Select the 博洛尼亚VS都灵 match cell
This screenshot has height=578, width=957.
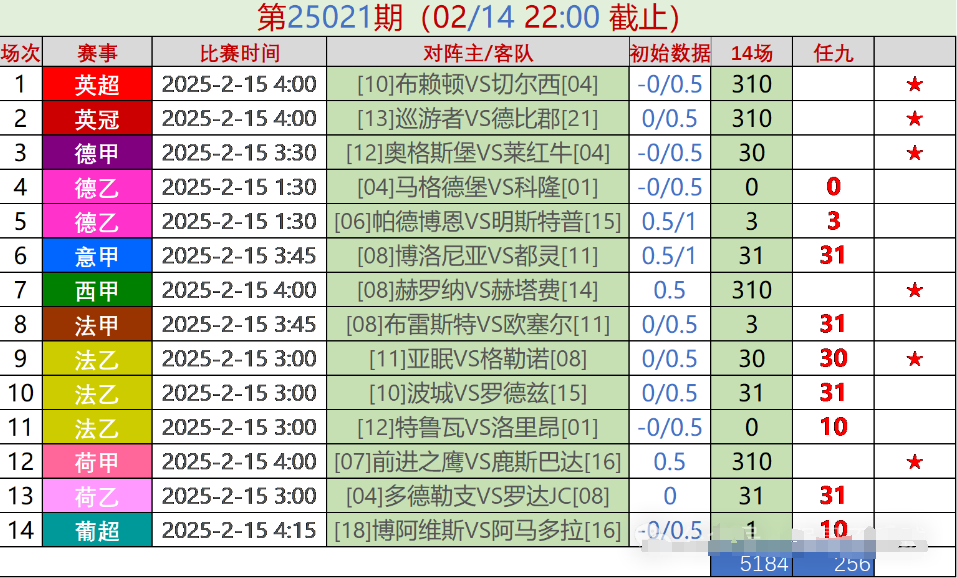(x=478, y=256)
